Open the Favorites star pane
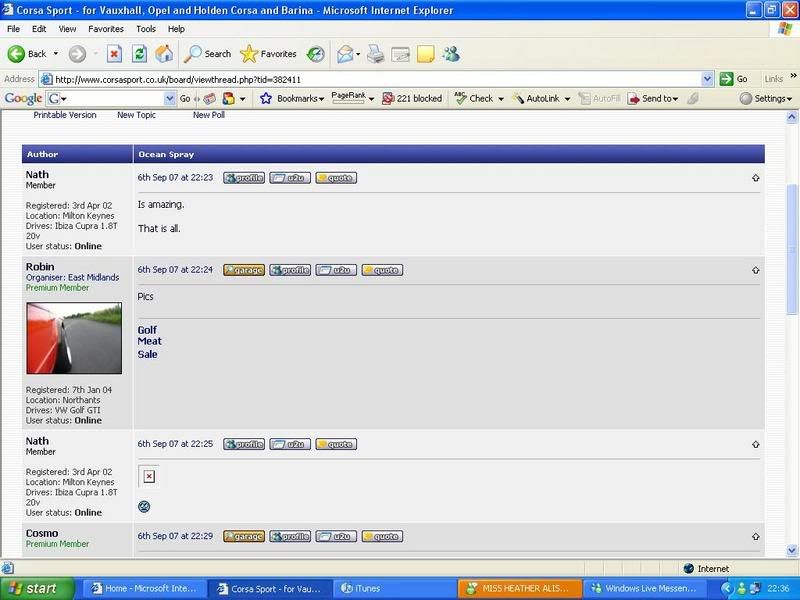 (x=268, y=54)
